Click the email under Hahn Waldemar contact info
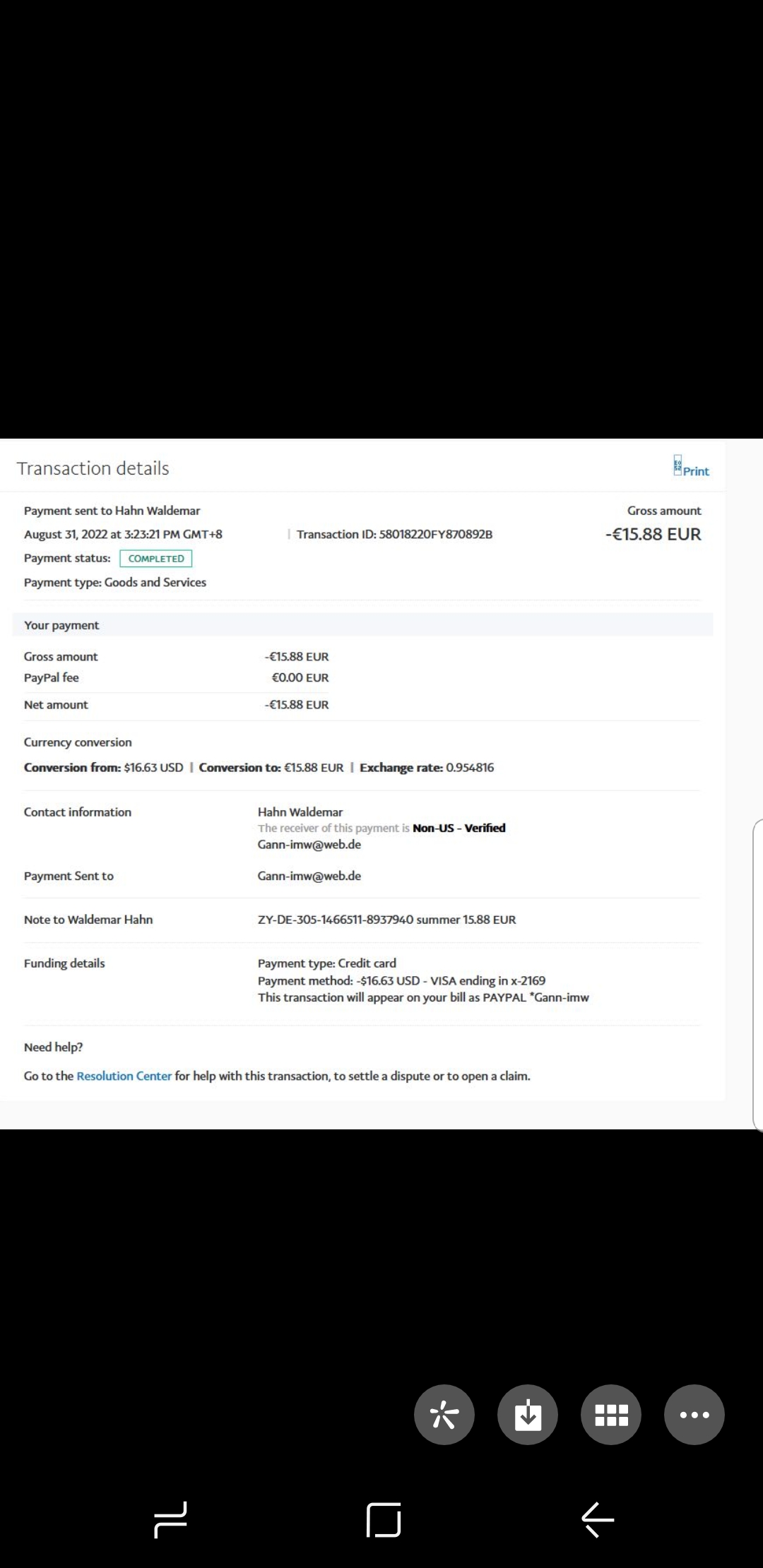Viewport: 763px width, 1568px height. (x=309, y=845)
